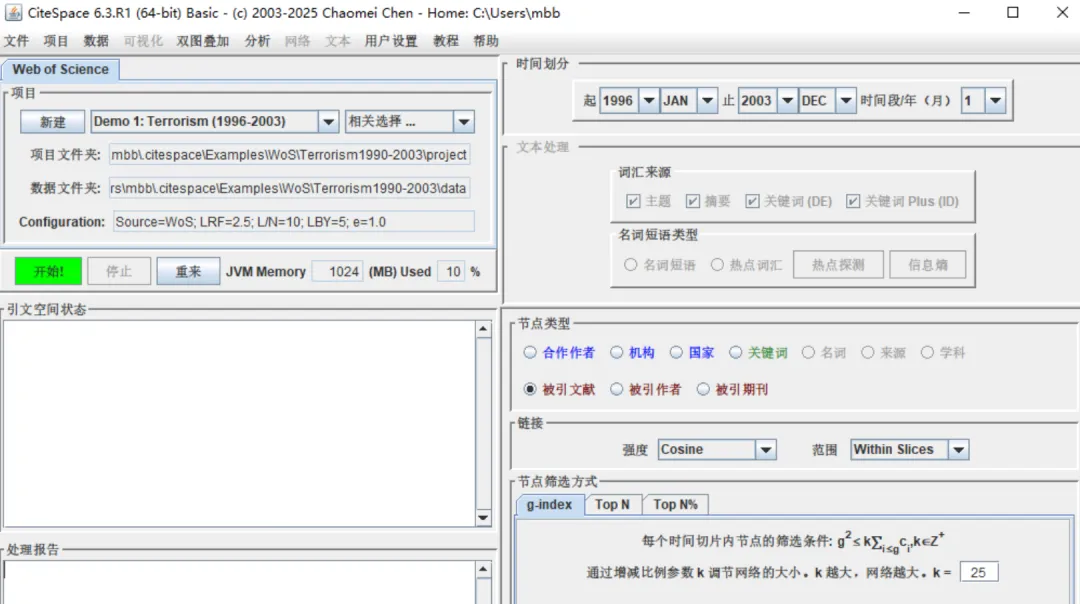Switch to the g-index tab
1080x604 pixels.
tap(550, 505)
